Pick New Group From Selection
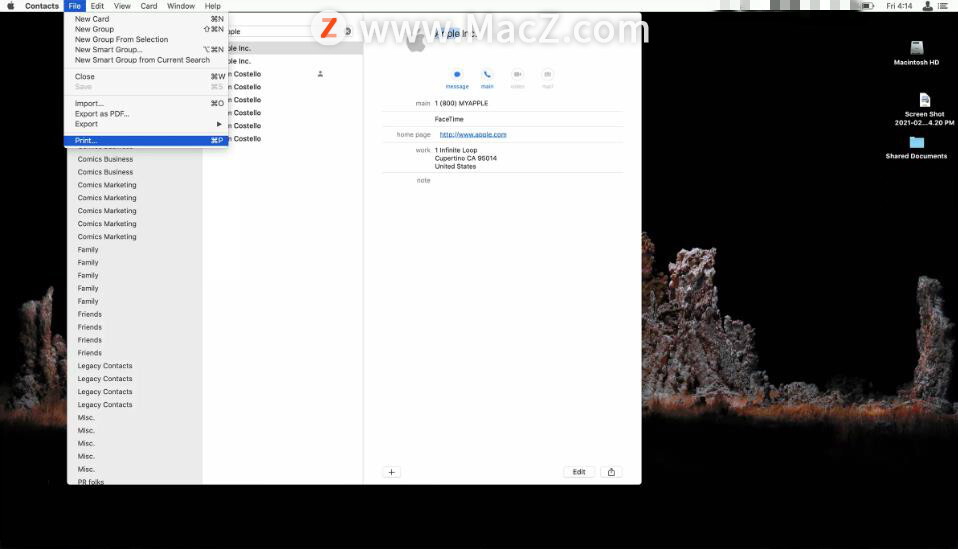Image resolution: width=958 pixels, height=549 pixels. coord(145,39)
